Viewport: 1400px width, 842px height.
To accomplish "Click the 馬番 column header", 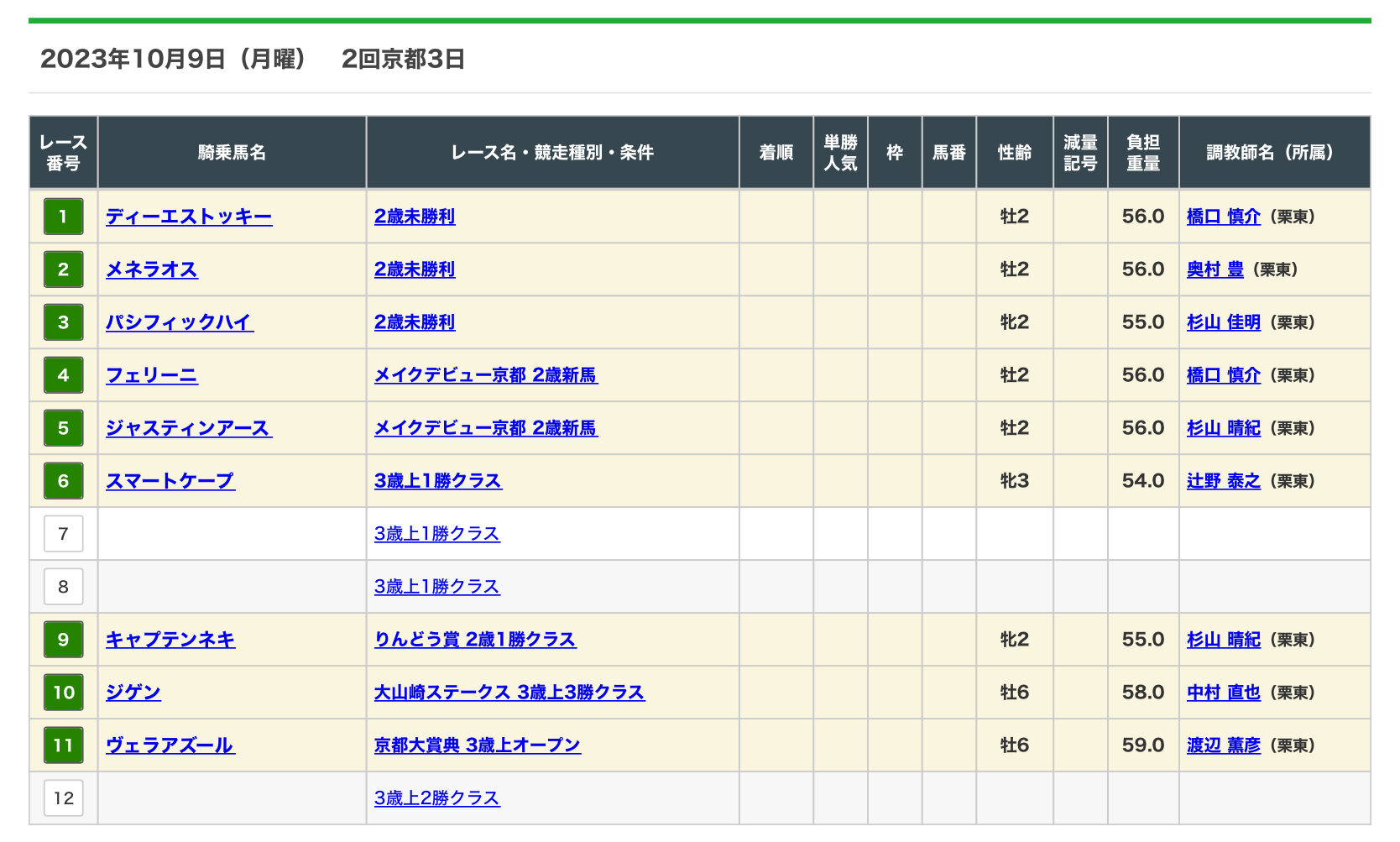I will click(x=949, y=153).
